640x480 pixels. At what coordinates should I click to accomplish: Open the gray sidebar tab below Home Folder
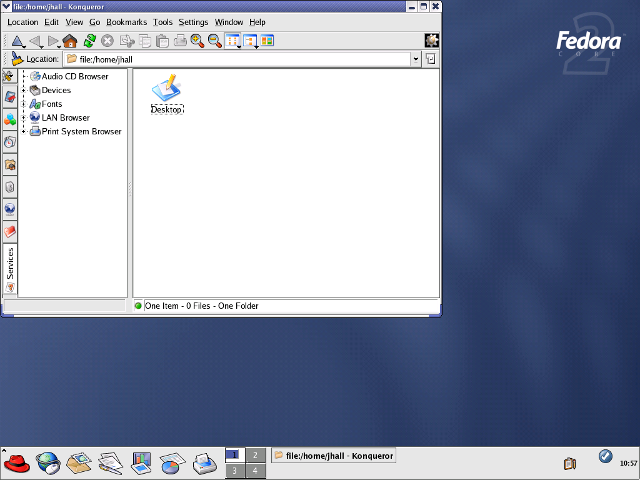(x=10, y=187)
